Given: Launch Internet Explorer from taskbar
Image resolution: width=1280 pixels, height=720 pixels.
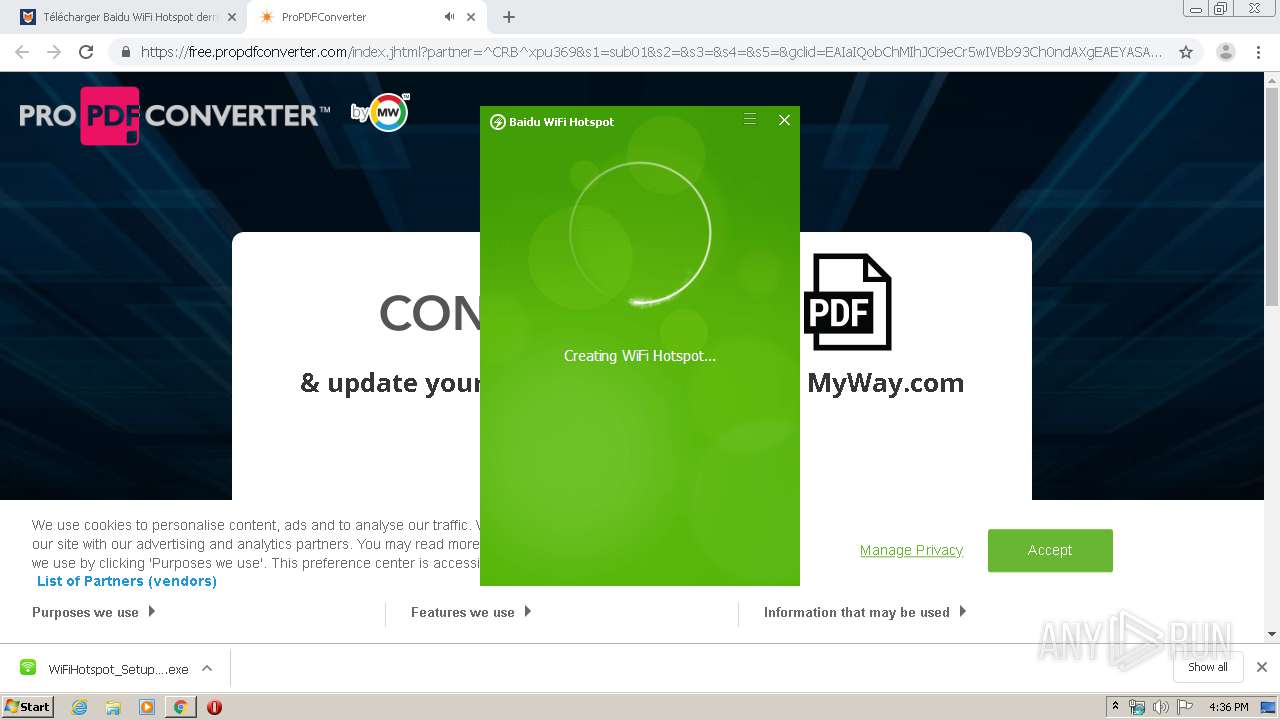Looking at the screenshot, I should (x=79, y=707).
